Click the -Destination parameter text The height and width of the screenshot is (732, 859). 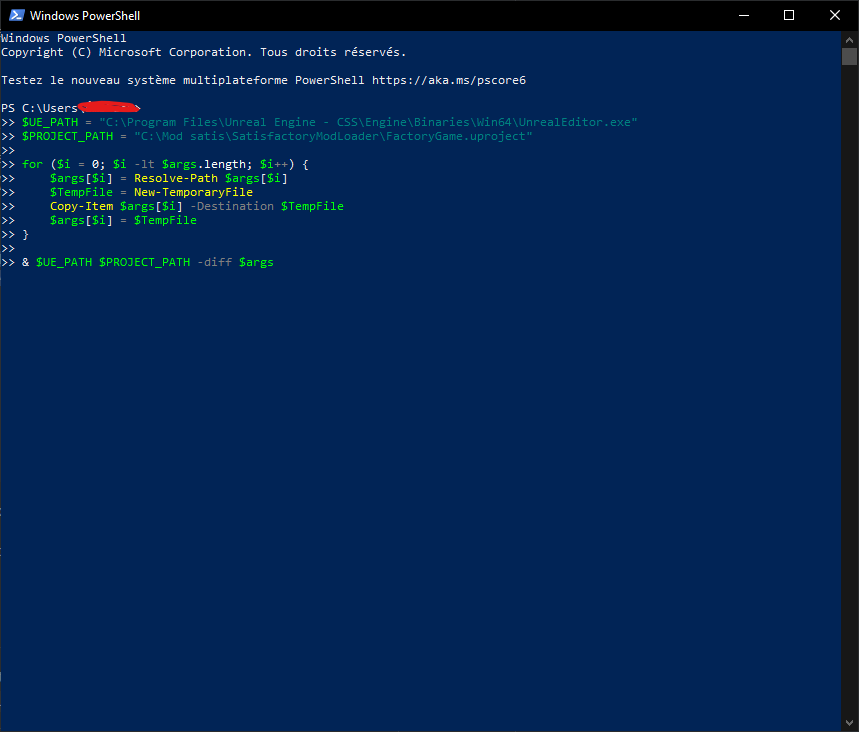click(x=232, y=206)
